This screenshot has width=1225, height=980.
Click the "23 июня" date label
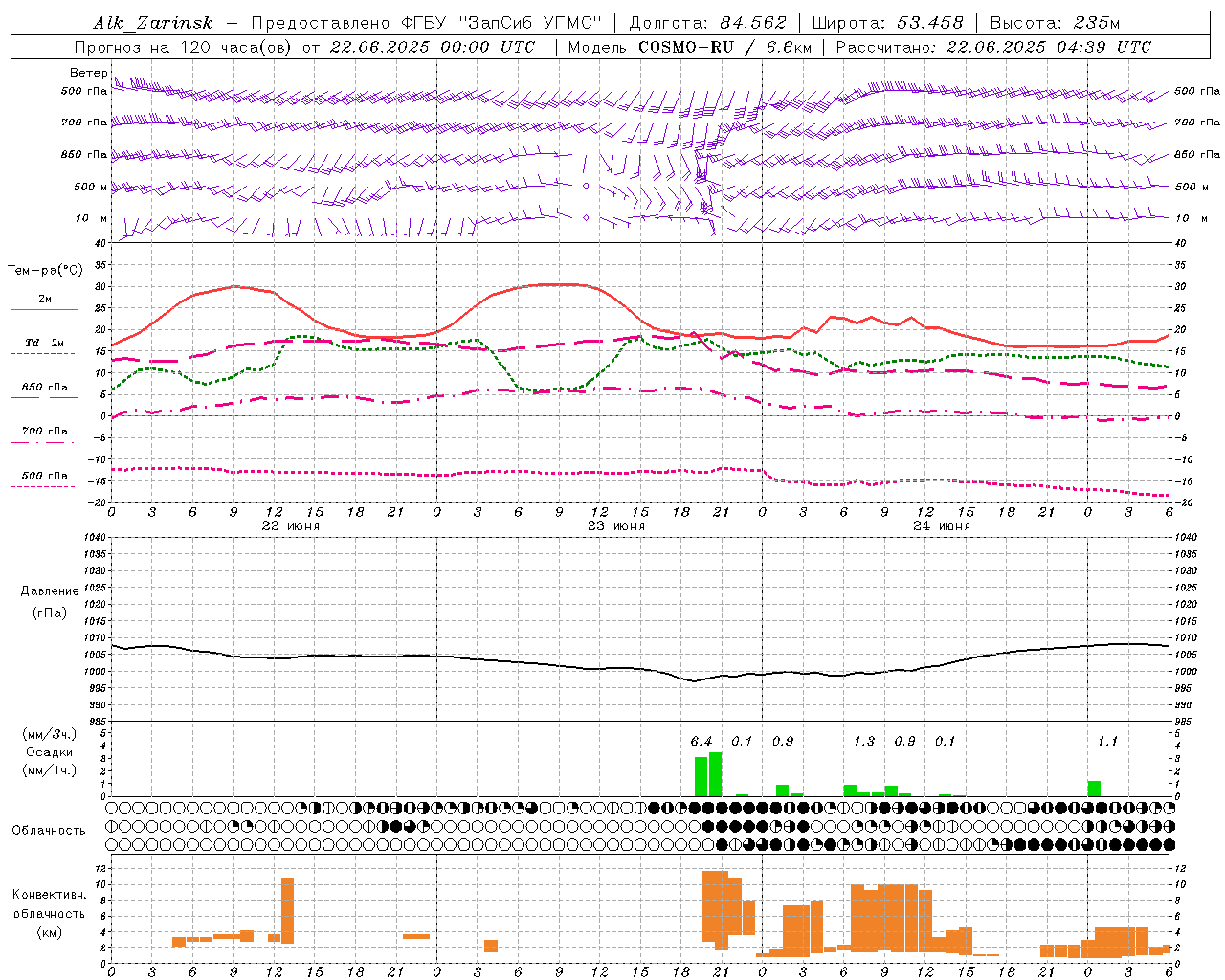tap(616, 525)
